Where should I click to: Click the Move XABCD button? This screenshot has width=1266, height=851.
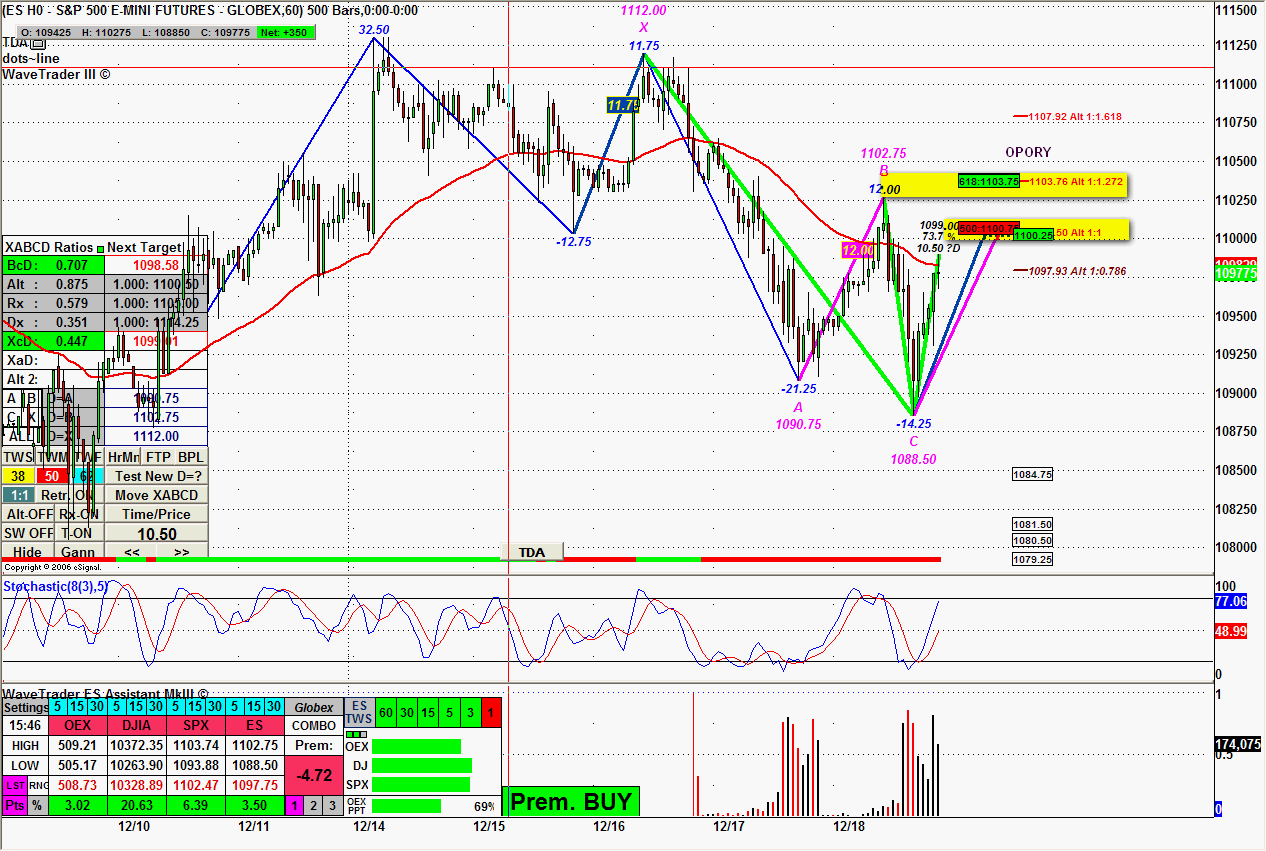tap(157, 495)
